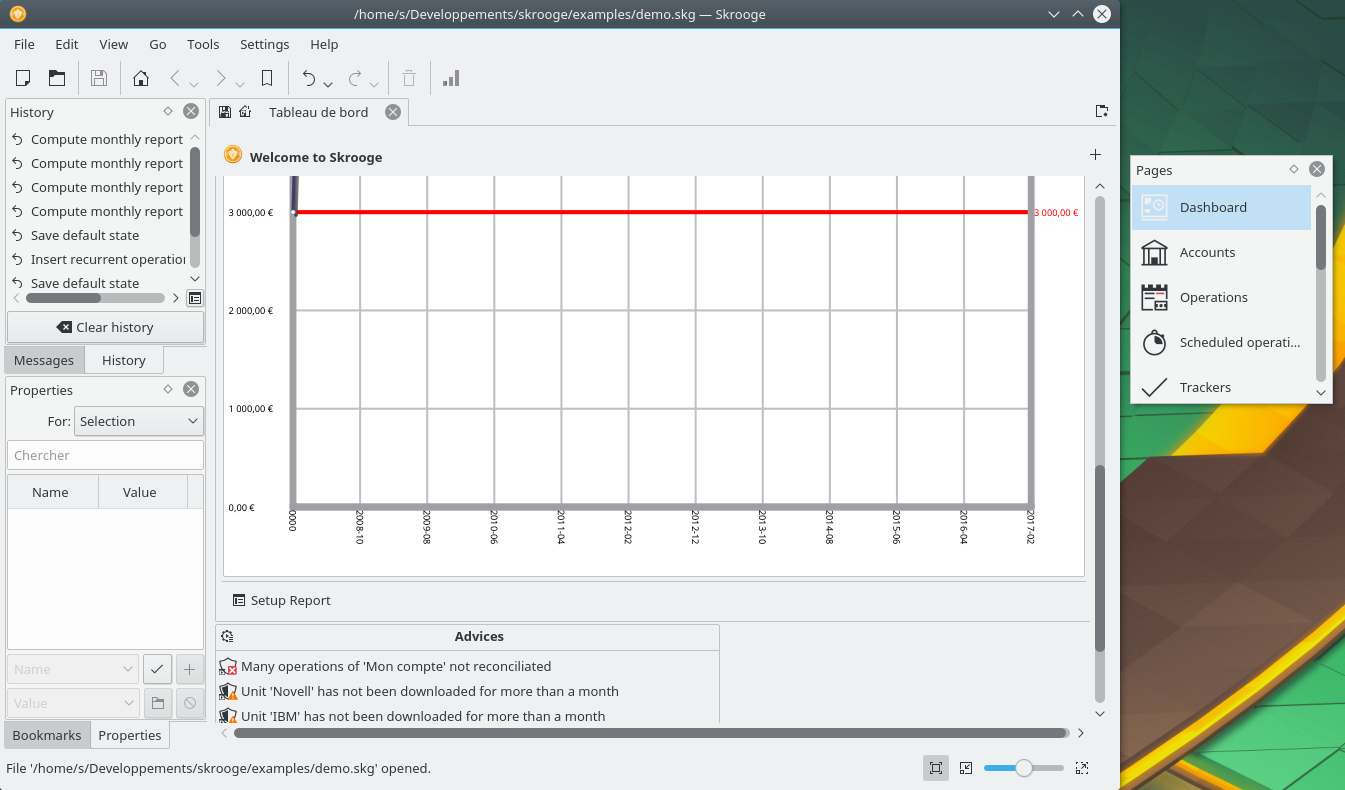The width and height of the screenshot is (1345, 790).
Task: Click the zoom in icon in status bar
Action: pos(1082,768)
